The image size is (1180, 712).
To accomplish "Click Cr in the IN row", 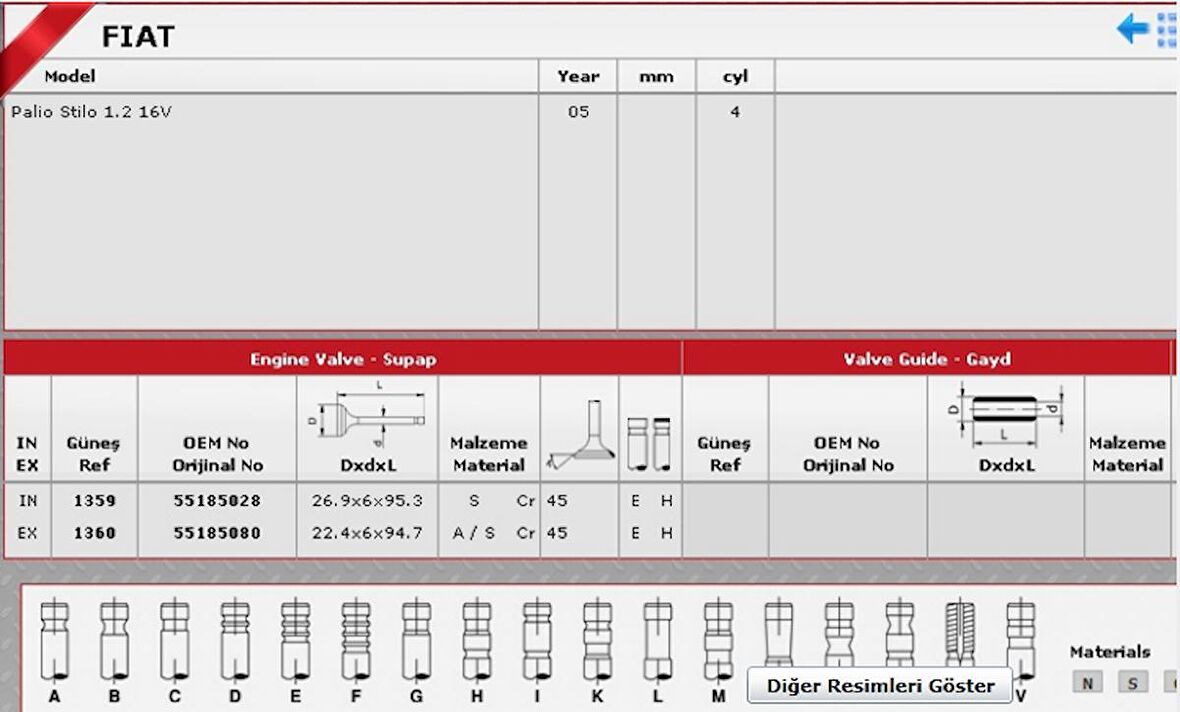I will coord(525,501).
